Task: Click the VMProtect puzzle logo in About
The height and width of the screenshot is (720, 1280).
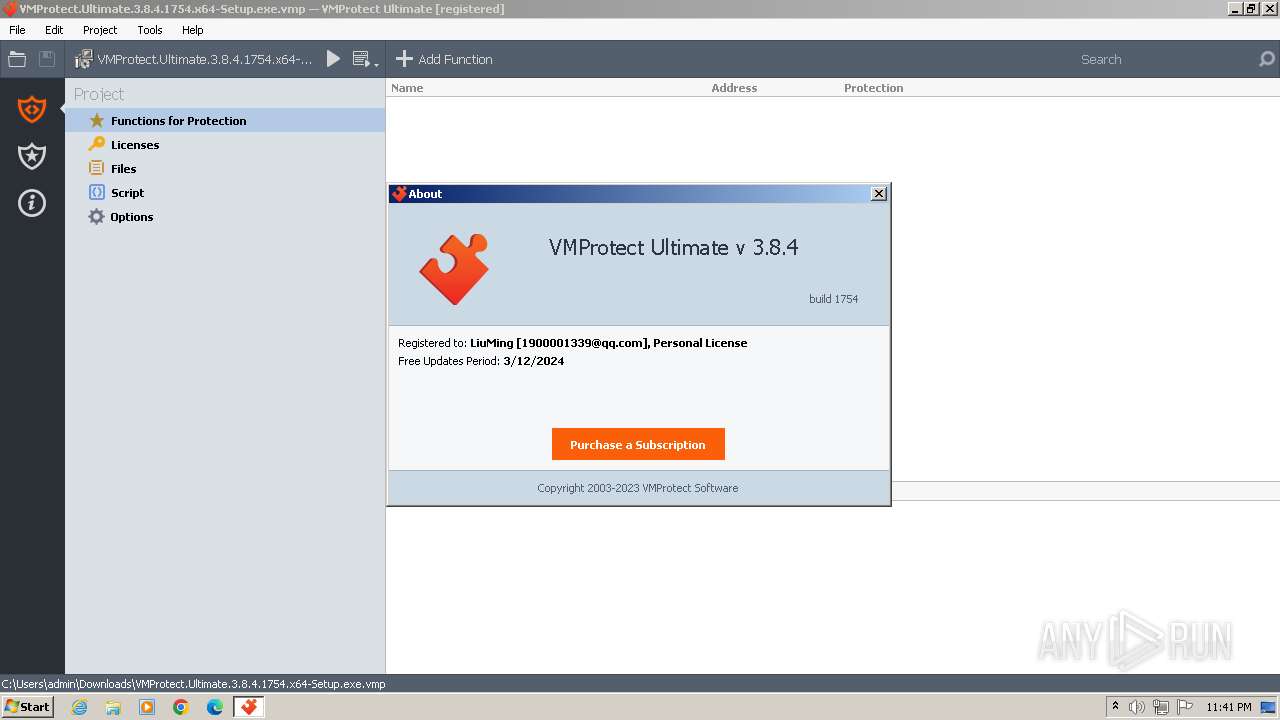Action: [454, 269]
